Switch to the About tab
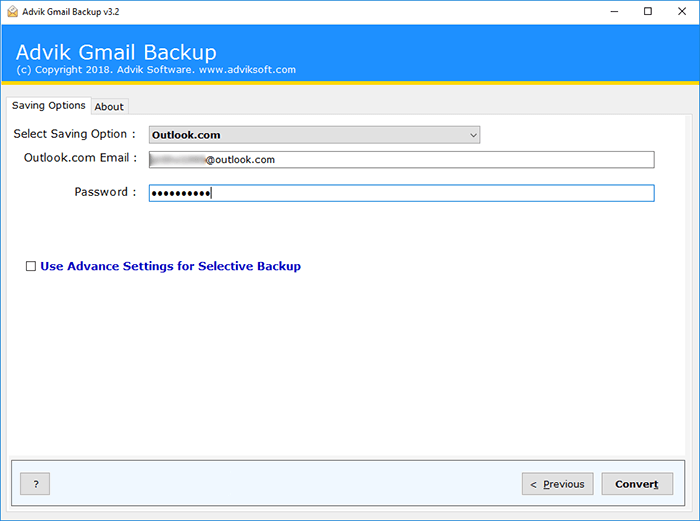700x521 pixels. pos(109,107)
